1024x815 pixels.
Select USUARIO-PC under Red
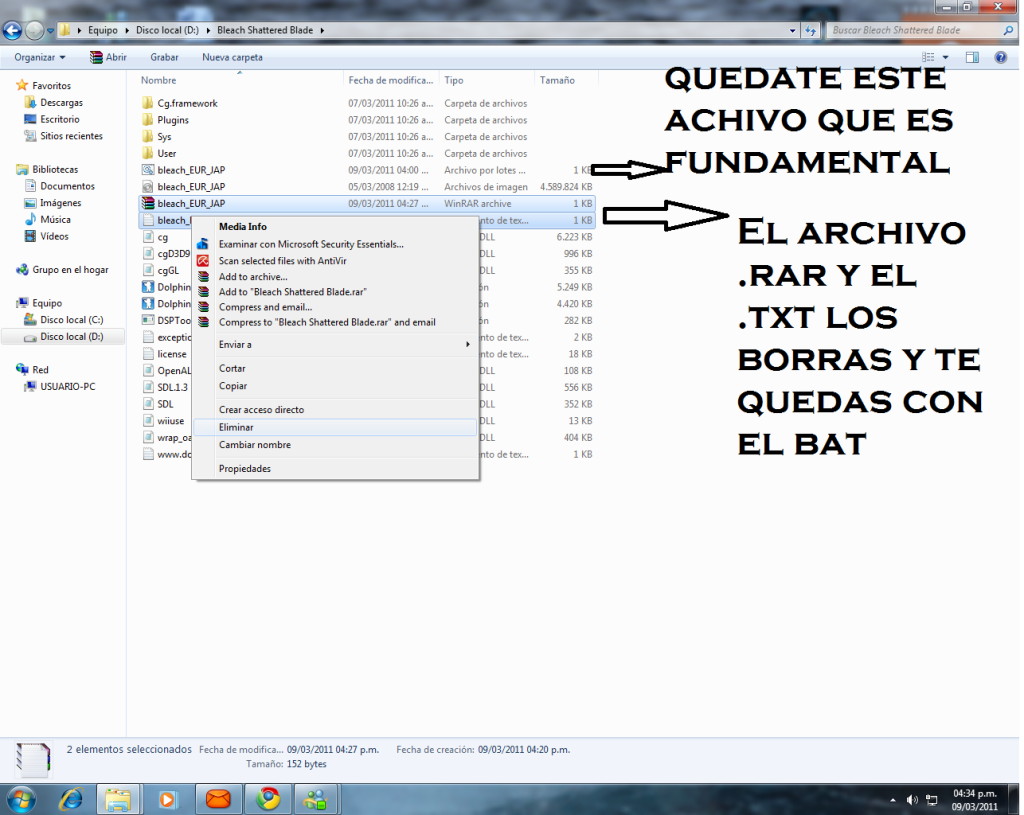pos(67,387)
